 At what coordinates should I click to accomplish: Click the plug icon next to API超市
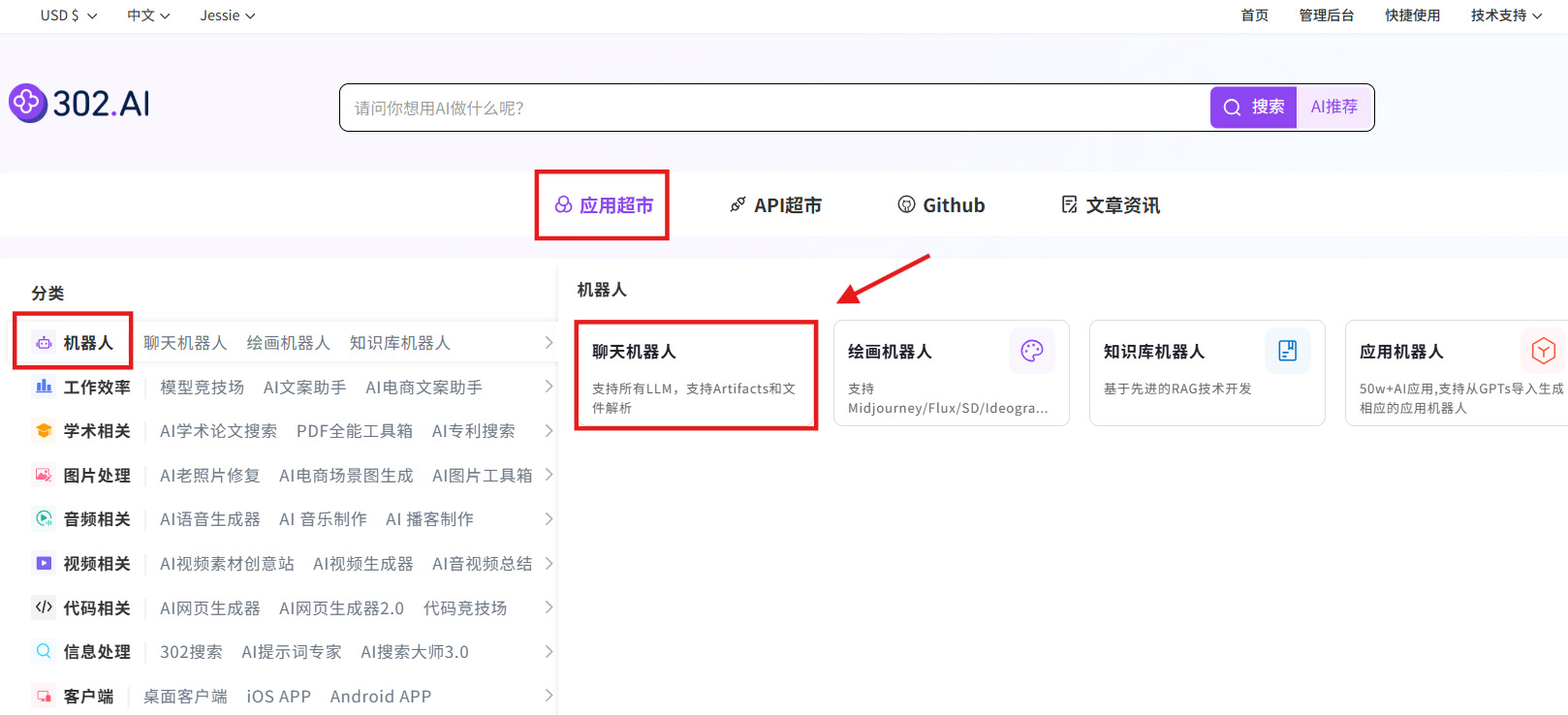[x=738, y=204]
